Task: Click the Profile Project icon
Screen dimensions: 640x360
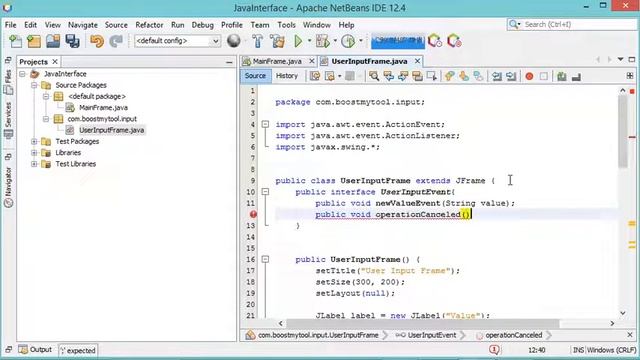Action: click(x=348, y=41)
